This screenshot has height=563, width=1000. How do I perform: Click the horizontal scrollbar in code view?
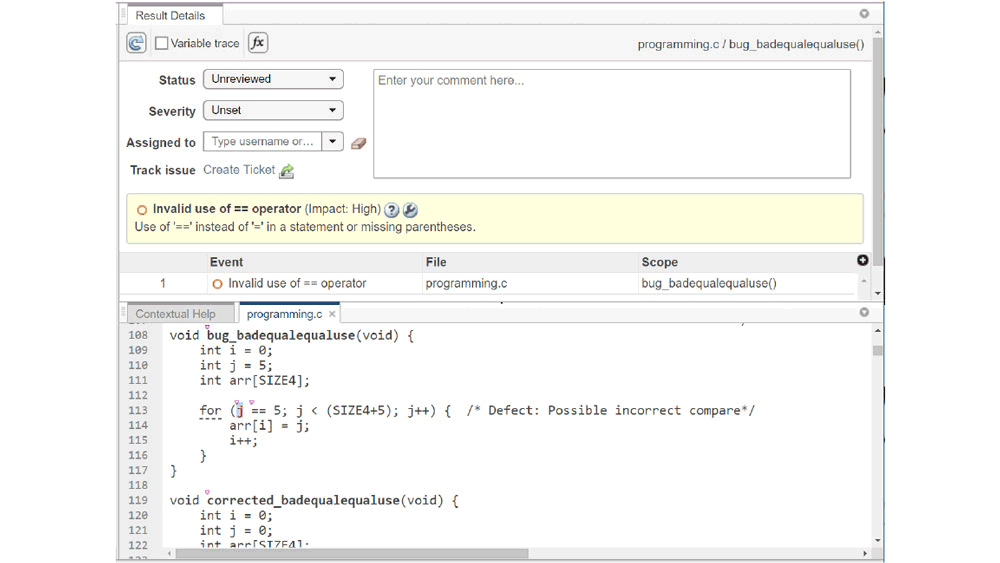point(350,553)
